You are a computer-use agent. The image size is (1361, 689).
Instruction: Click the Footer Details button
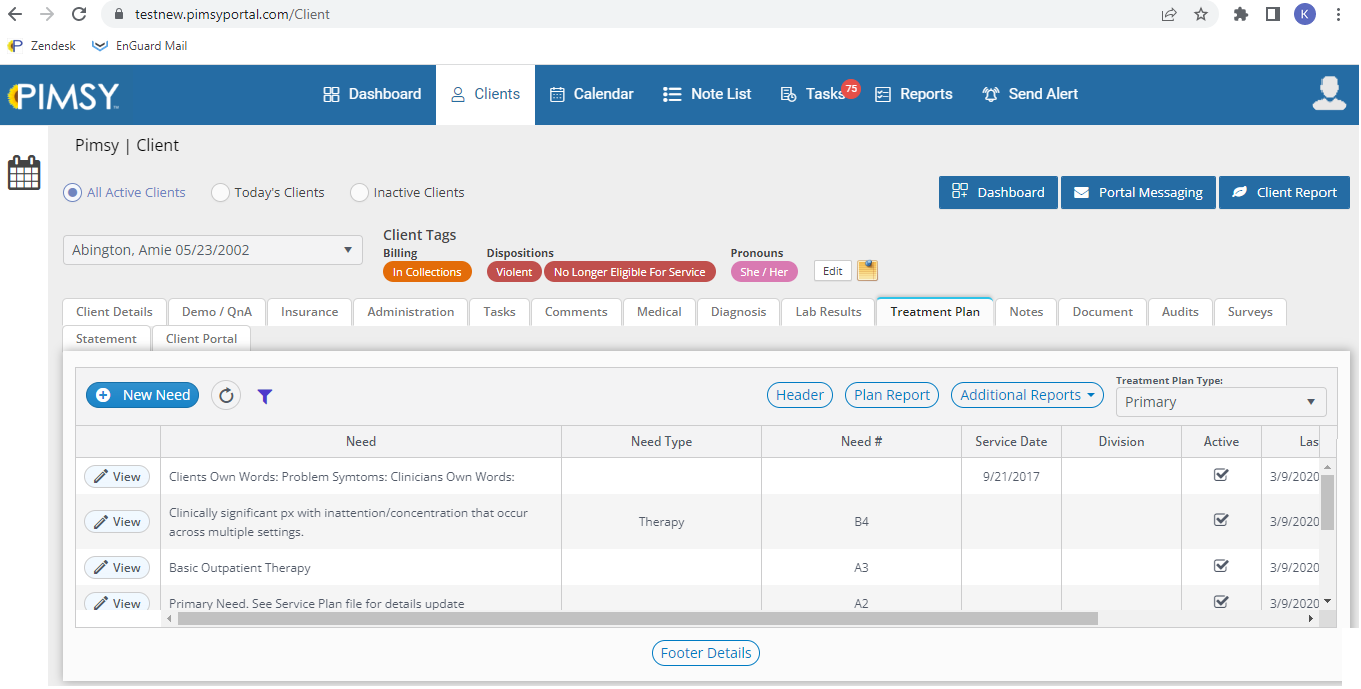pyautogui.click(x=705, y=652)
